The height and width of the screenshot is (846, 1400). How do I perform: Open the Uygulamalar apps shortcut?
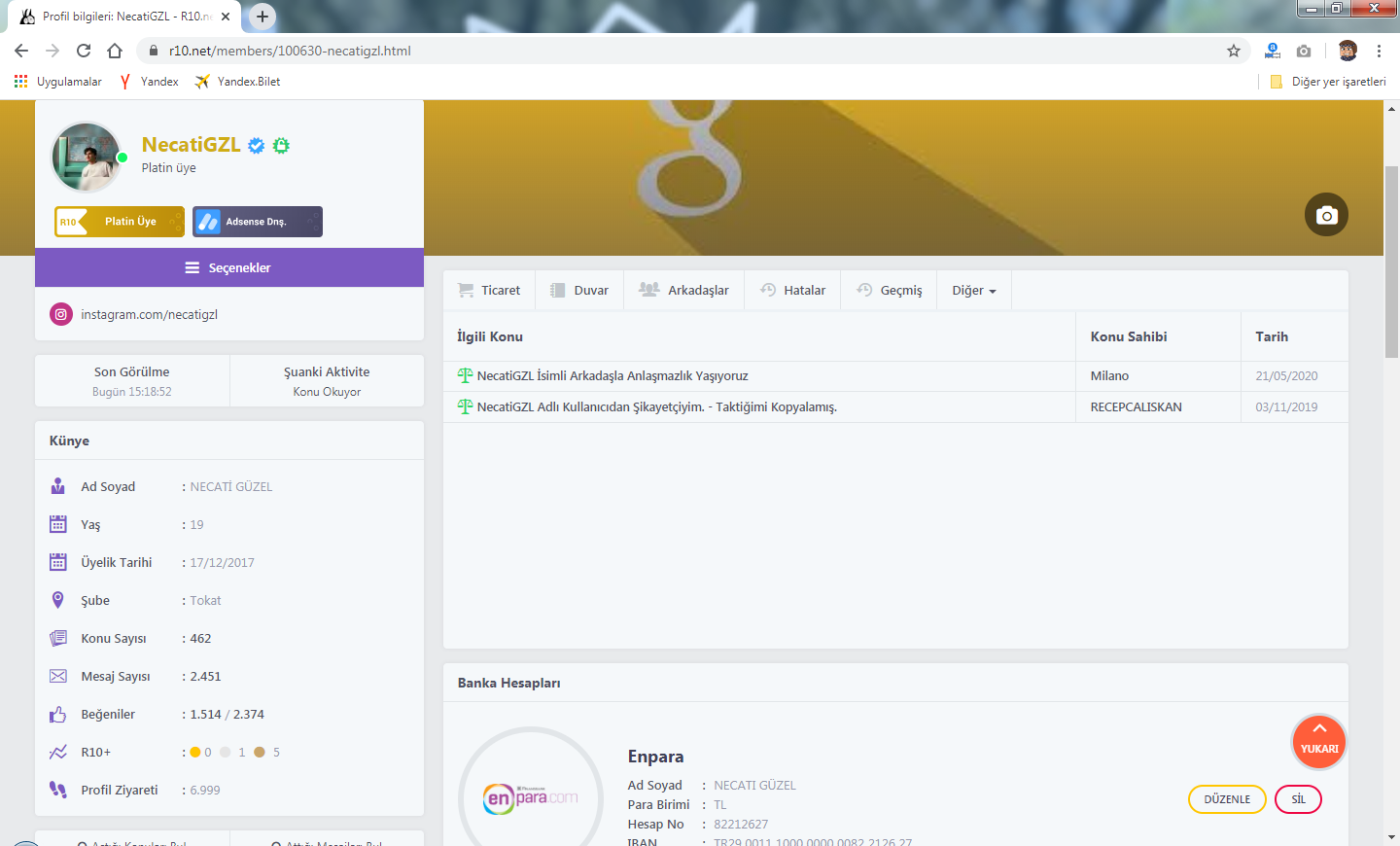(x=58, y=82)
